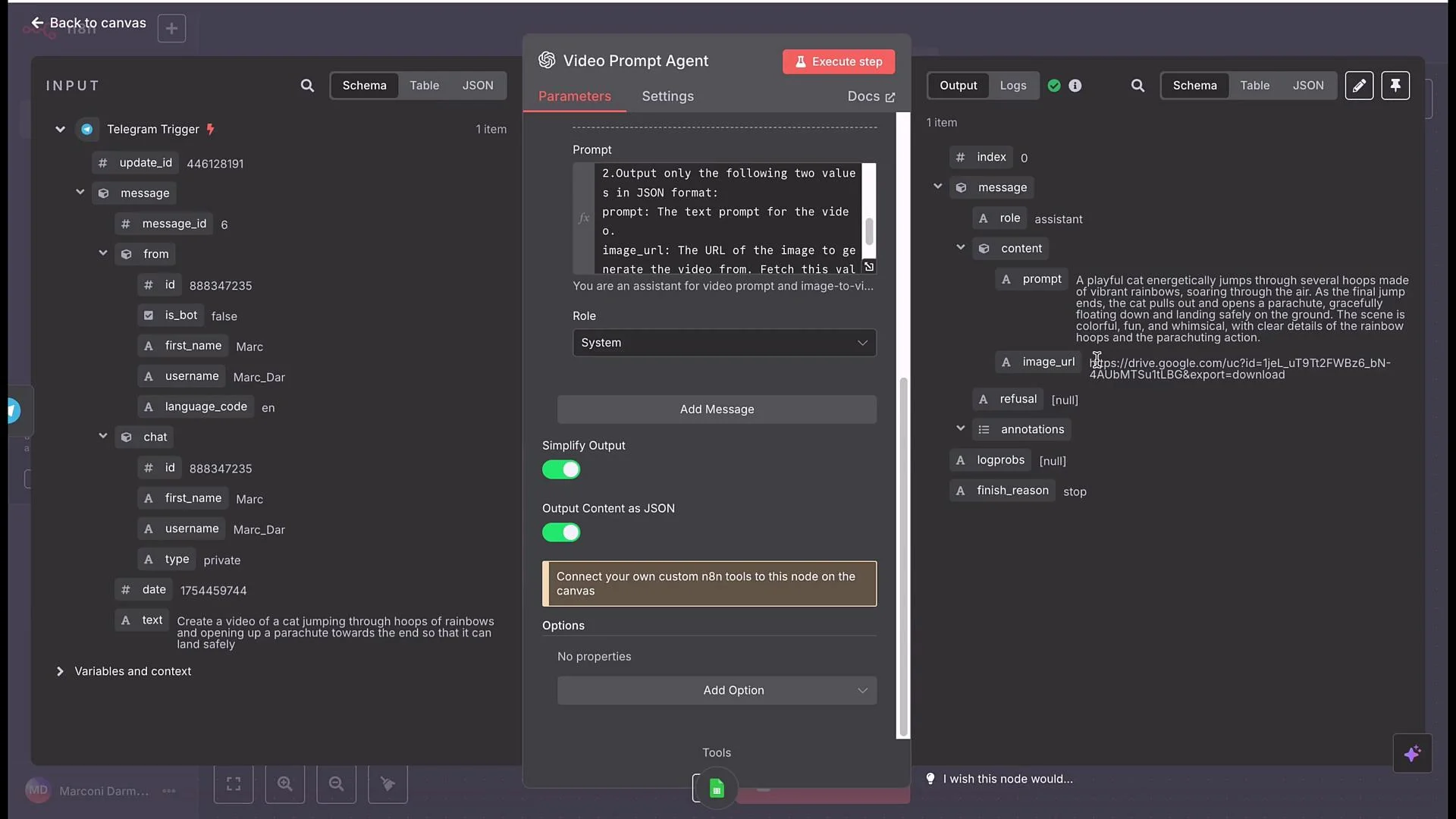Click the parameters panel vertical scrollbar
The width and height of the screenshot is (1456, 819).
[902, 557]
